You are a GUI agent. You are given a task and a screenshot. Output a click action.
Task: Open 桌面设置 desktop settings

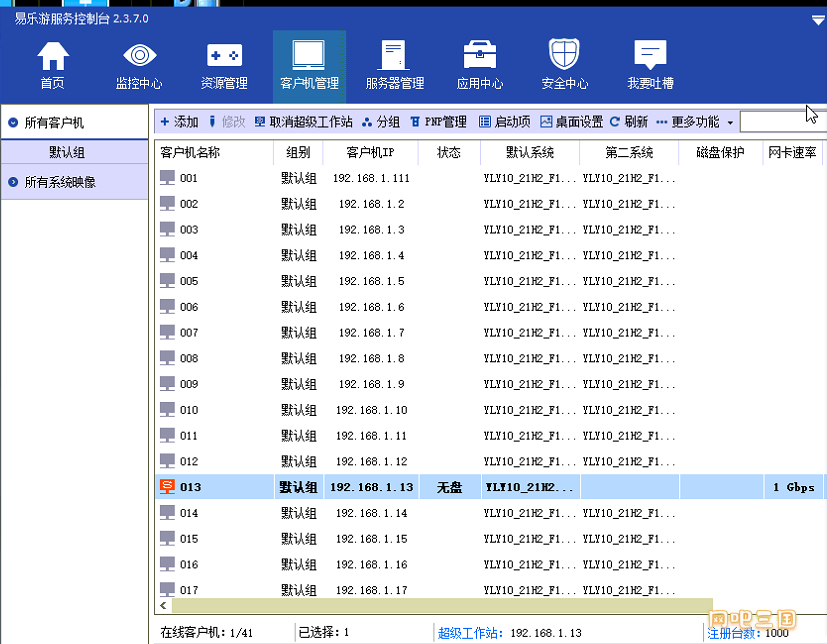point(571,122)
